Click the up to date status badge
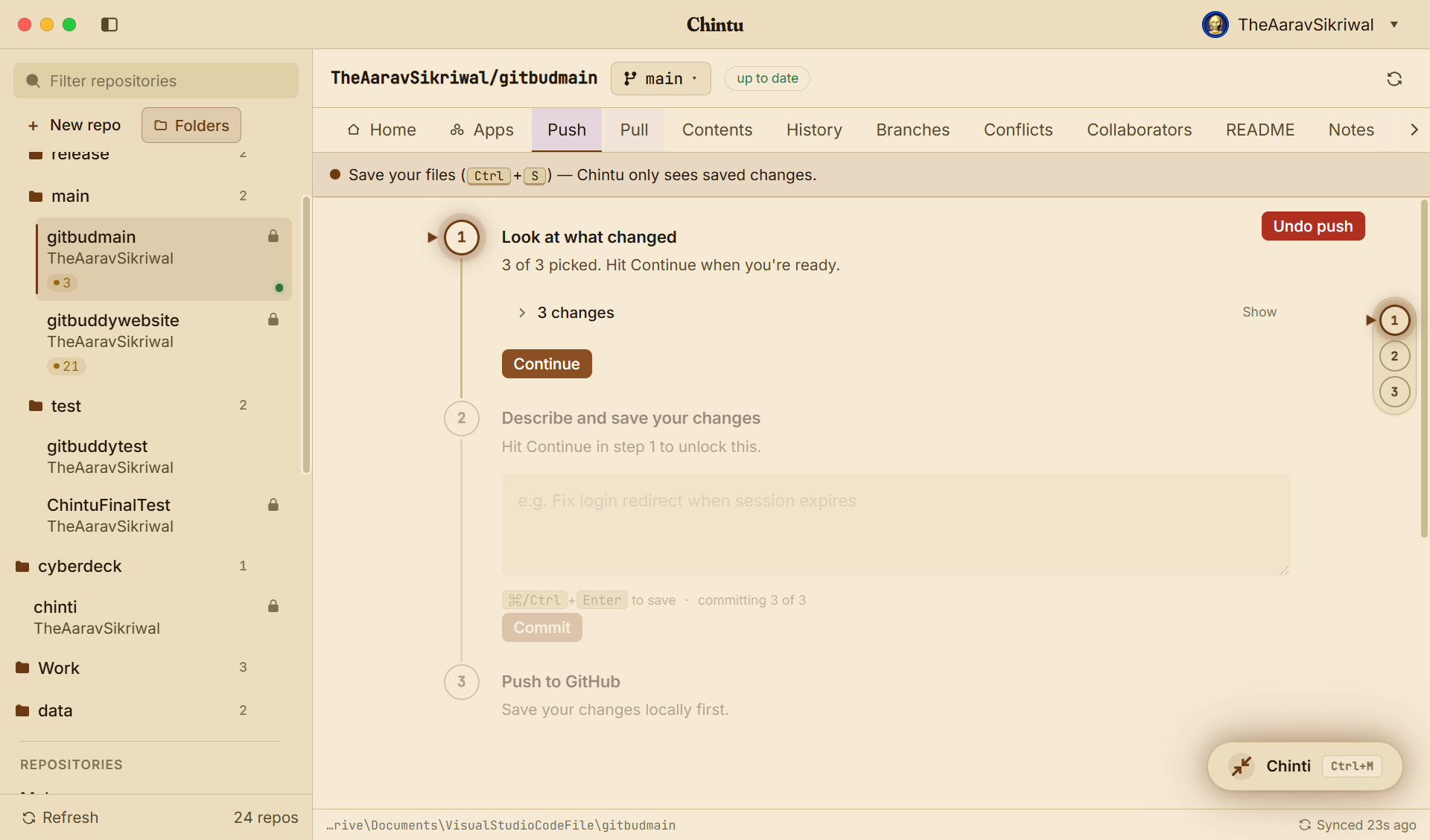1430x840 pixels. [x=767, y=78]
